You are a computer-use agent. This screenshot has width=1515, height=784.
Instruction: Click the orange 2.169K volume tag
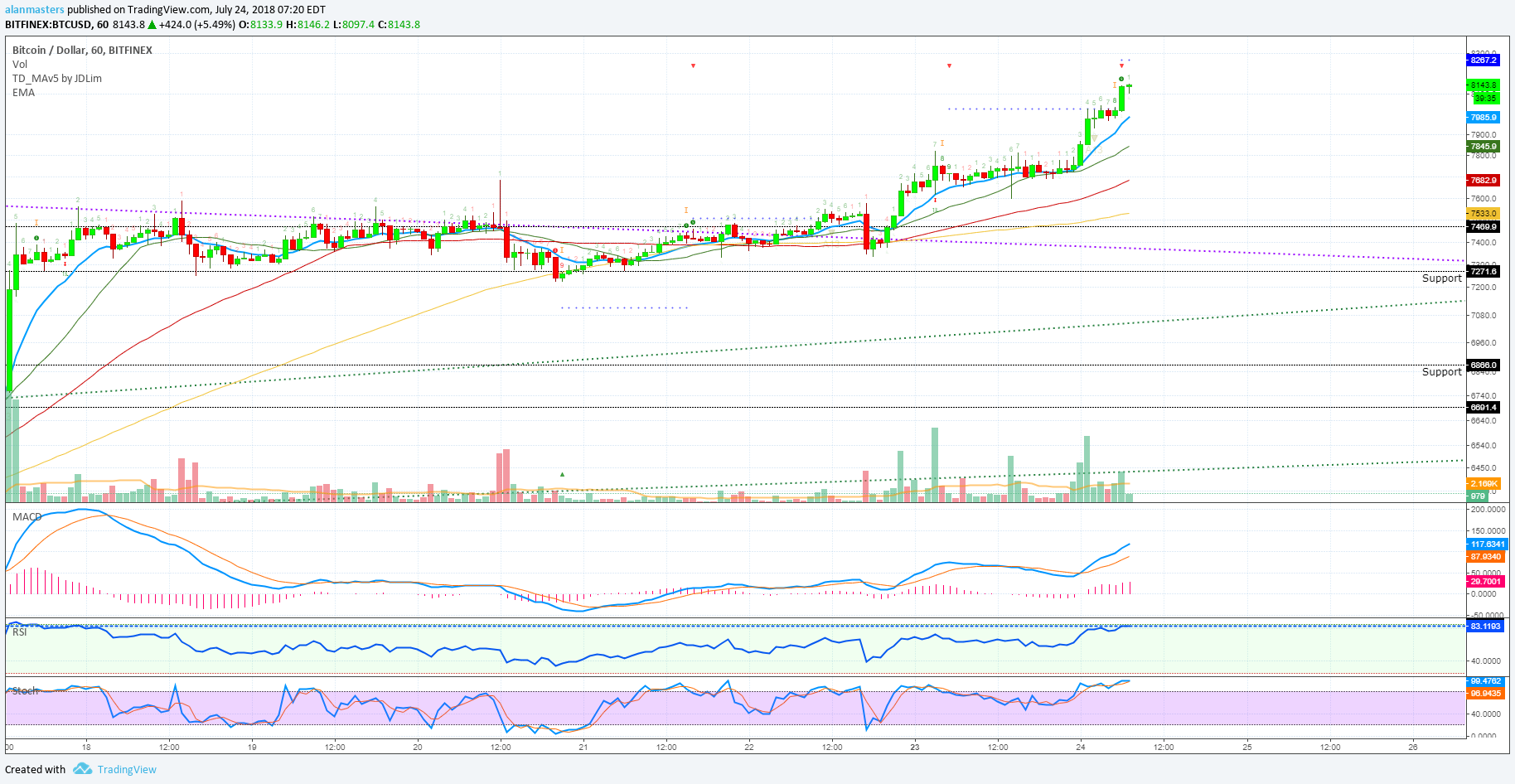point(1484,483)
